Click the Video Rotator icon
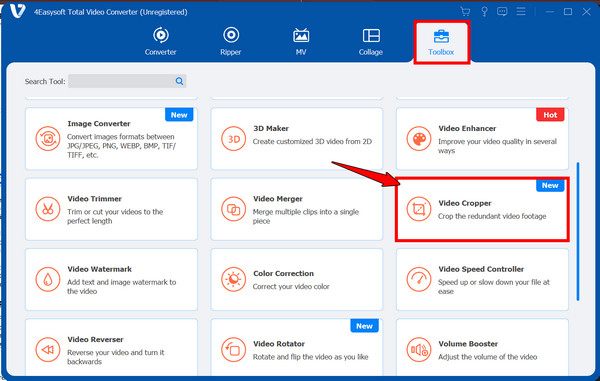The height and width of the screenshot is (381, 600). 233,350
